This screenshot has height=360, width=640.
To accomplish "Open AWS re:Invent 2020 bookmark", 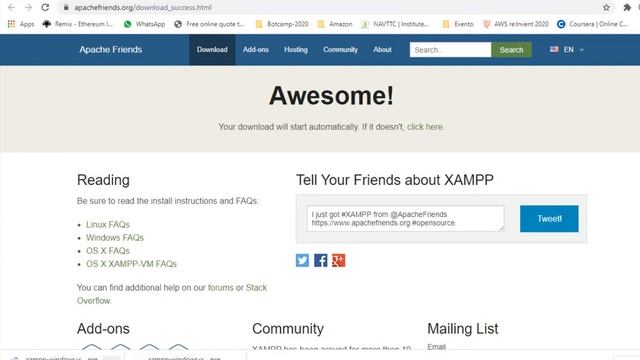I will 516,24.
